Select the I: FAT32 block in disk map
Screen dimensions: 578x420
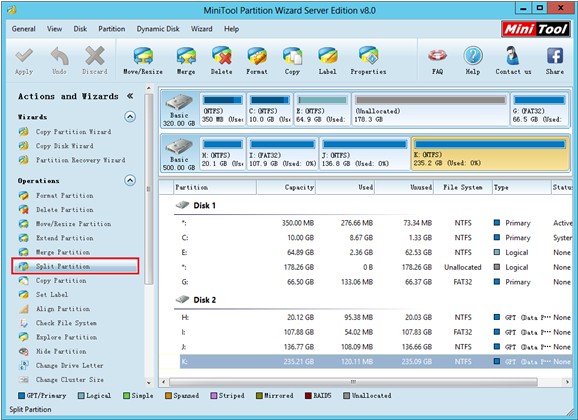[x=282, y=153]
